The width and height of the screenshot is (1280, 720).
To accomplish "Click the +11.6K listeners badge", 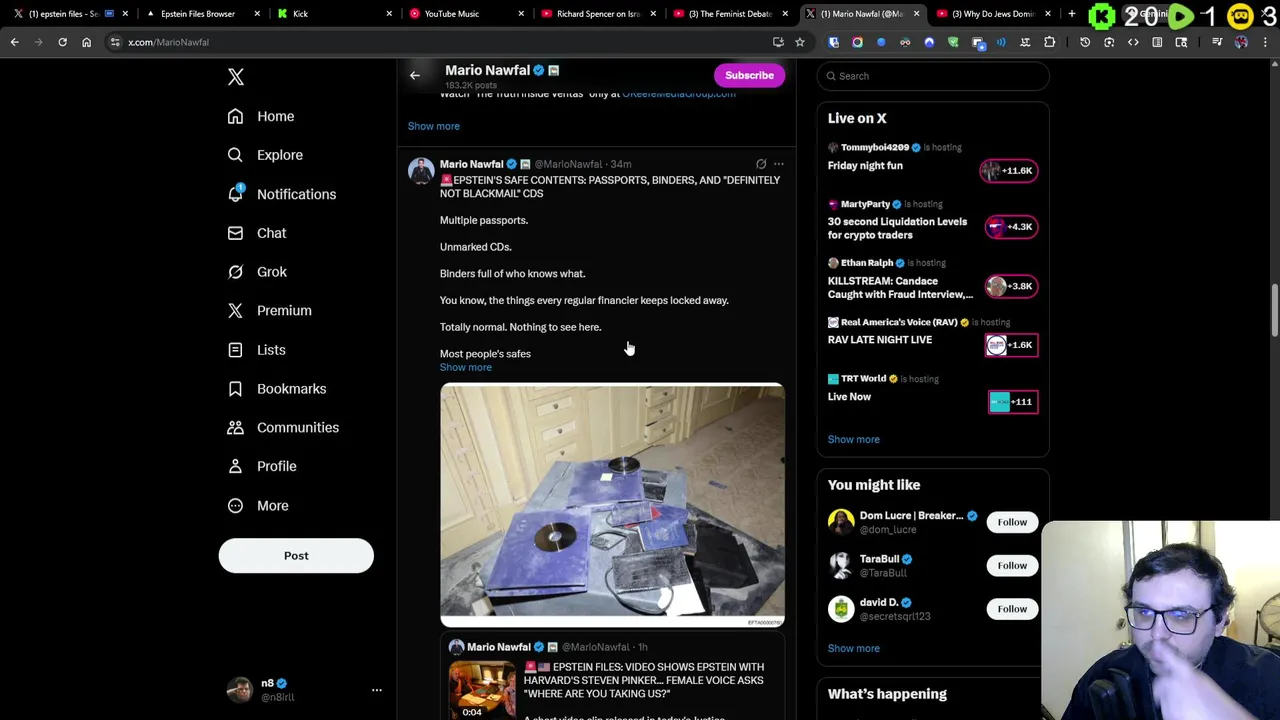I will tap(1010, 171).
